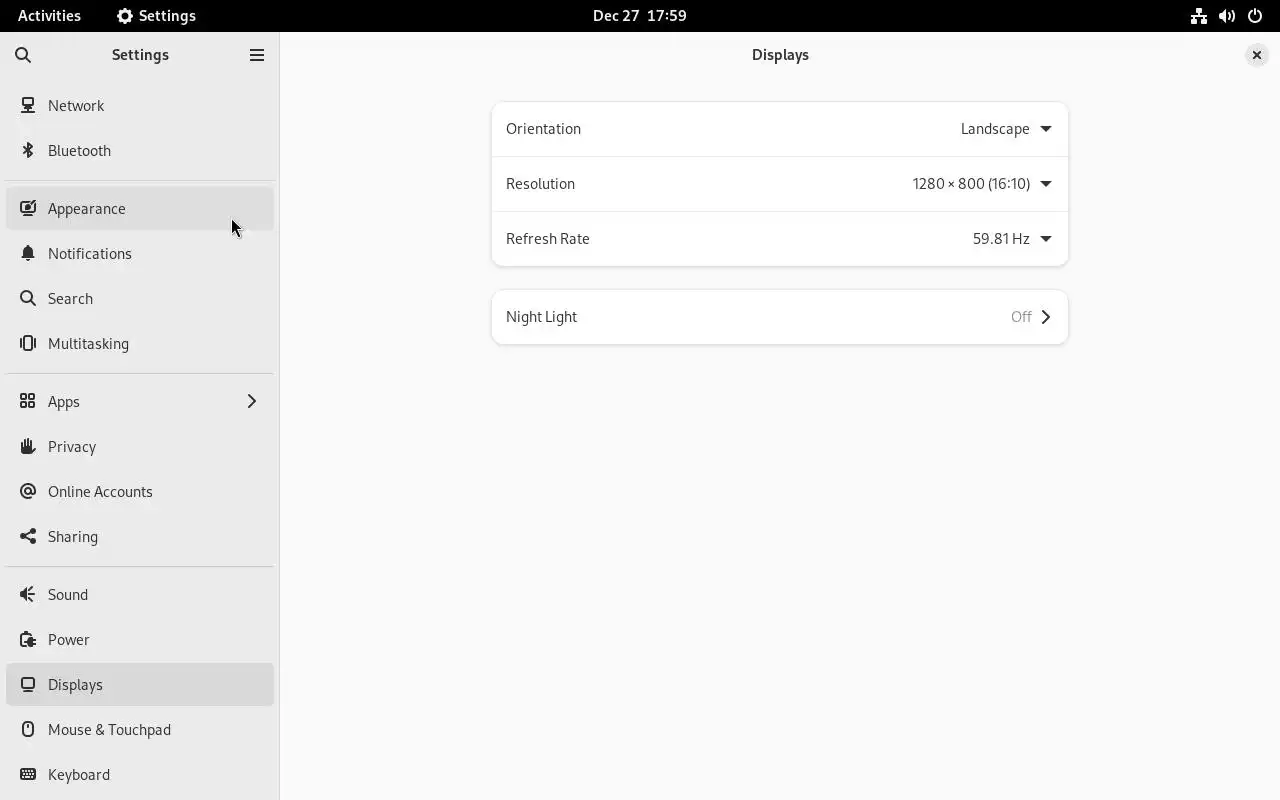Image resolution: width=1280 pixels, height=800 pixels.
Task: Click the Multitasking icon in sidebar
Action: coord(28,343)
